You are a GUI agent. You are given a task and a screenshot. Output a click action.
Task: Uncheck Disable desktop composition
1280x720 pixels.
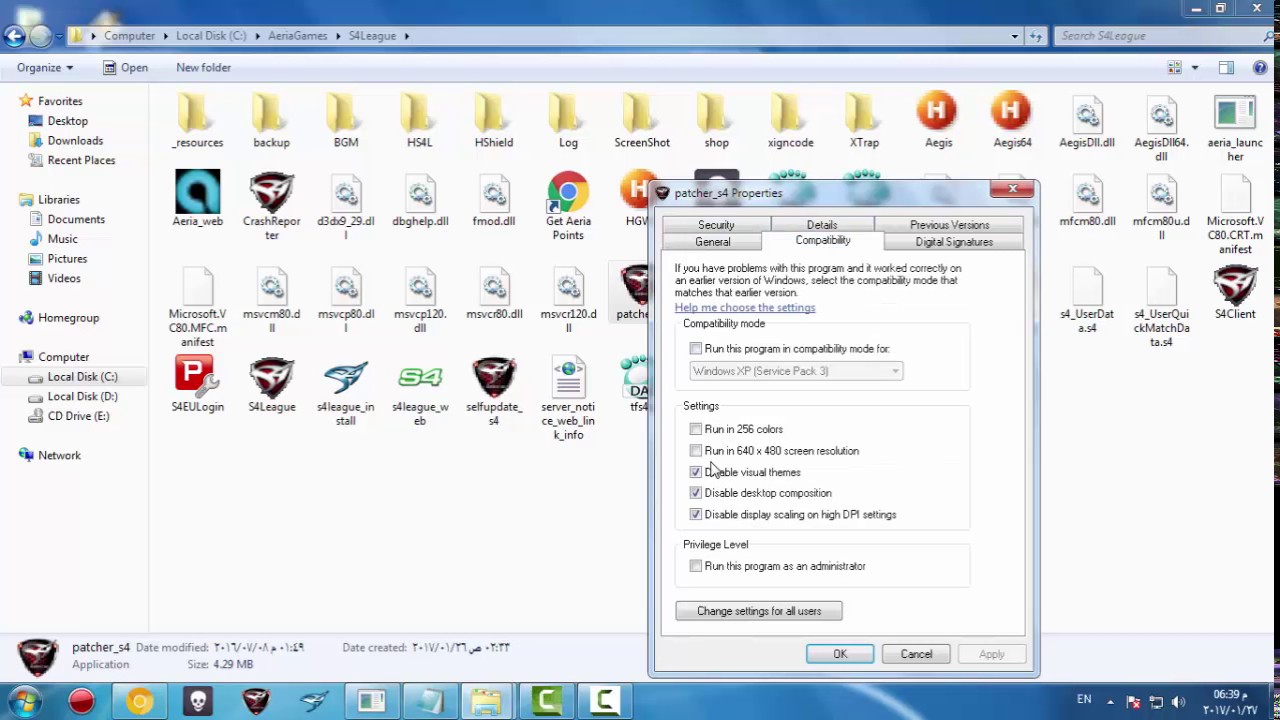tap(696, 493)
